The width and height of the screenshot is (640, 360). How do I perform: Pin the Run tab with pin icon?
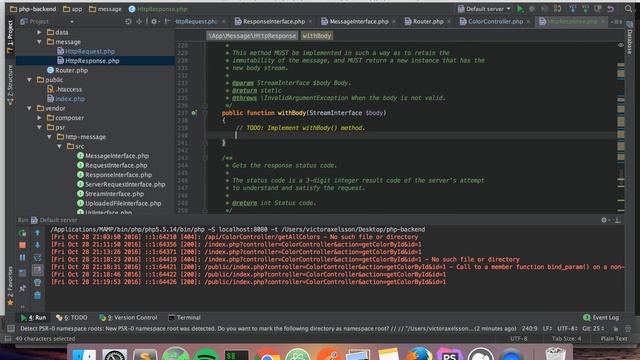click(22, 288)
